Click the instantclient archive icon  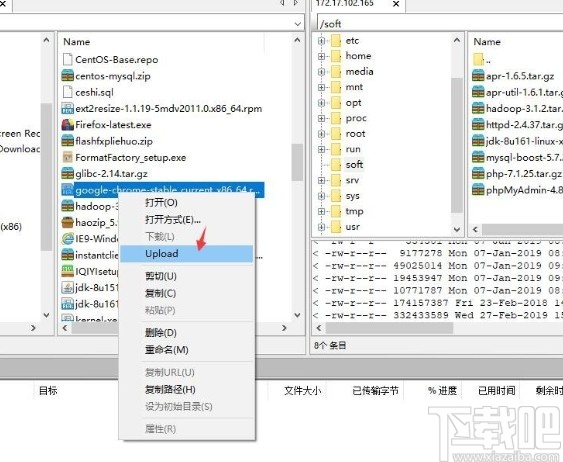68,255
